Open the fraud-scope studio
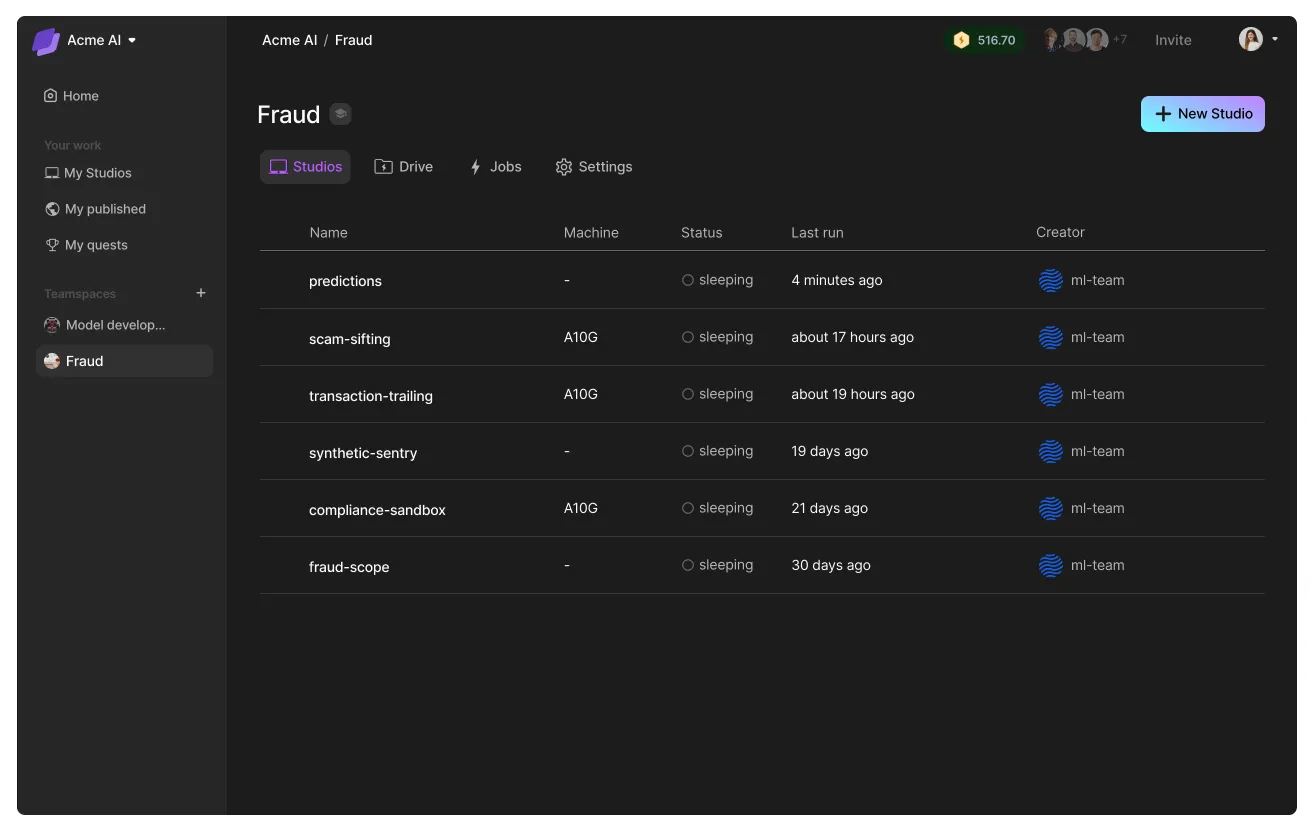 click(x=349, y=567)
